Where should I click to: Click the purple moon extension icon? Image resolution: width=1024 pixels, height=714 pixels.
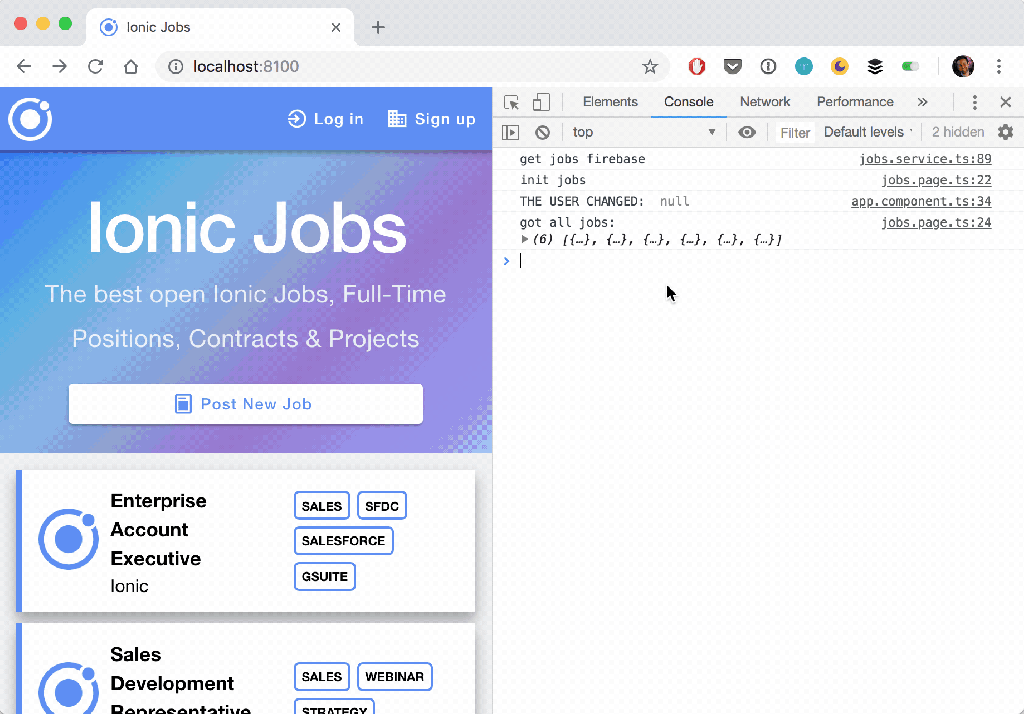[839, 66]
